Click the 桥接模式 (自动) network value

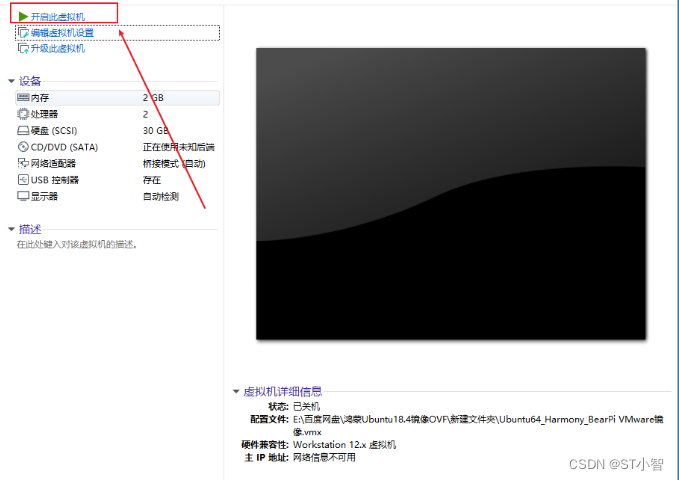click(x=174, y=164)
